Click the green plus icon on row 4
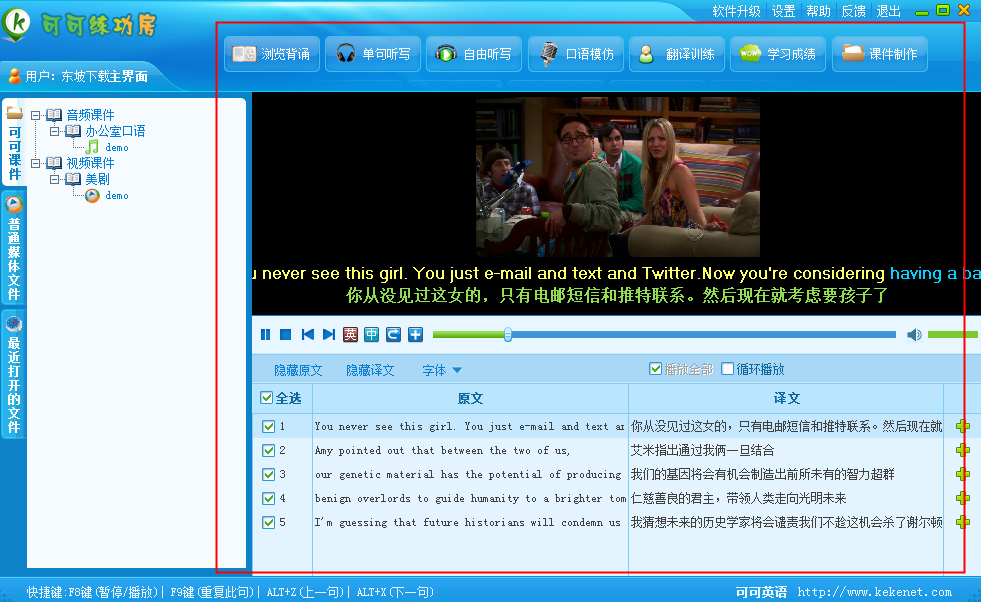The width and height of the screenshot is (981, 602). pyautogui.click(x=963, y=498)
